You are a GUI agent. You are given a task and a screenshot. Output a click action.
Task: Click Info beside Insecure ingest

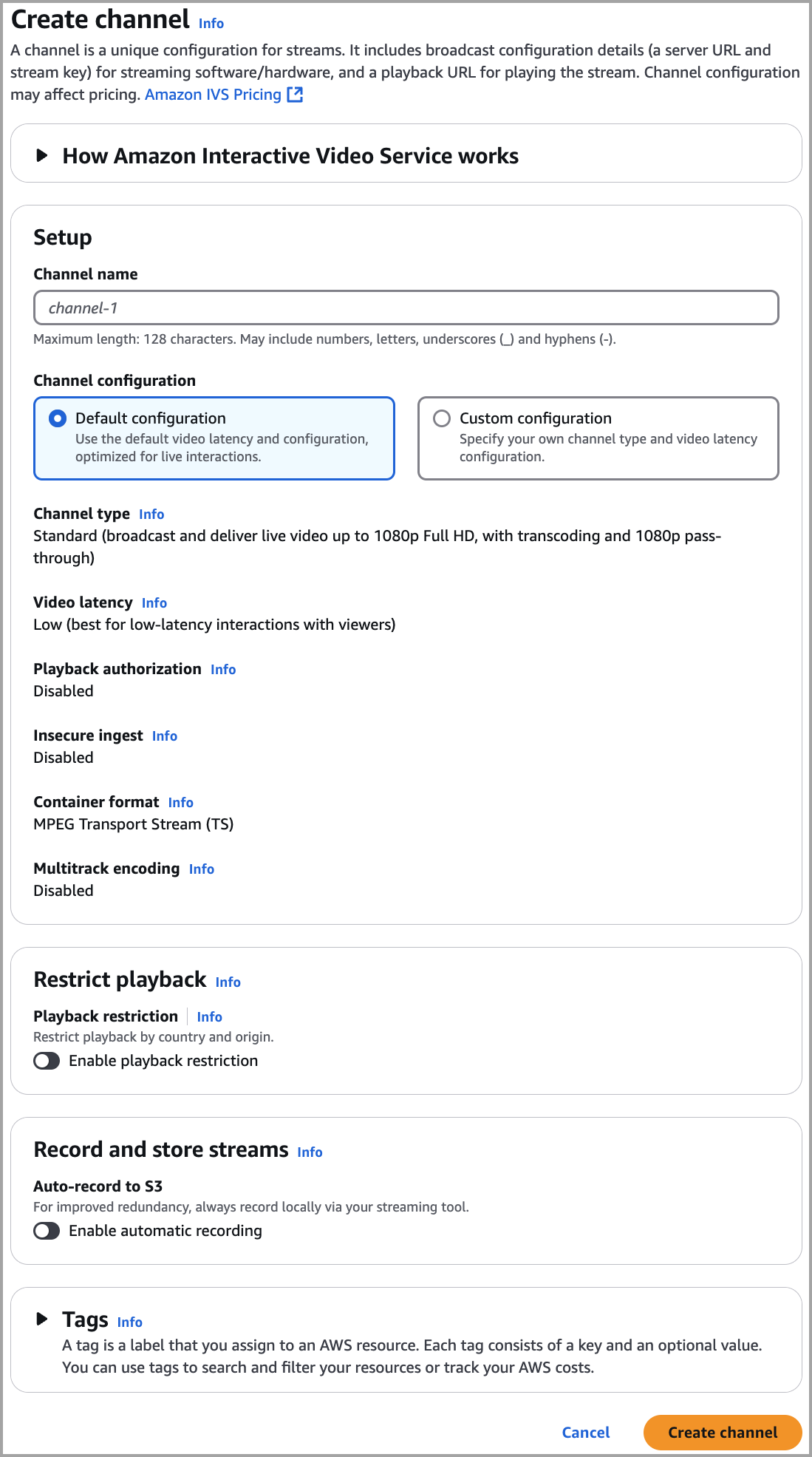[164, 736]
